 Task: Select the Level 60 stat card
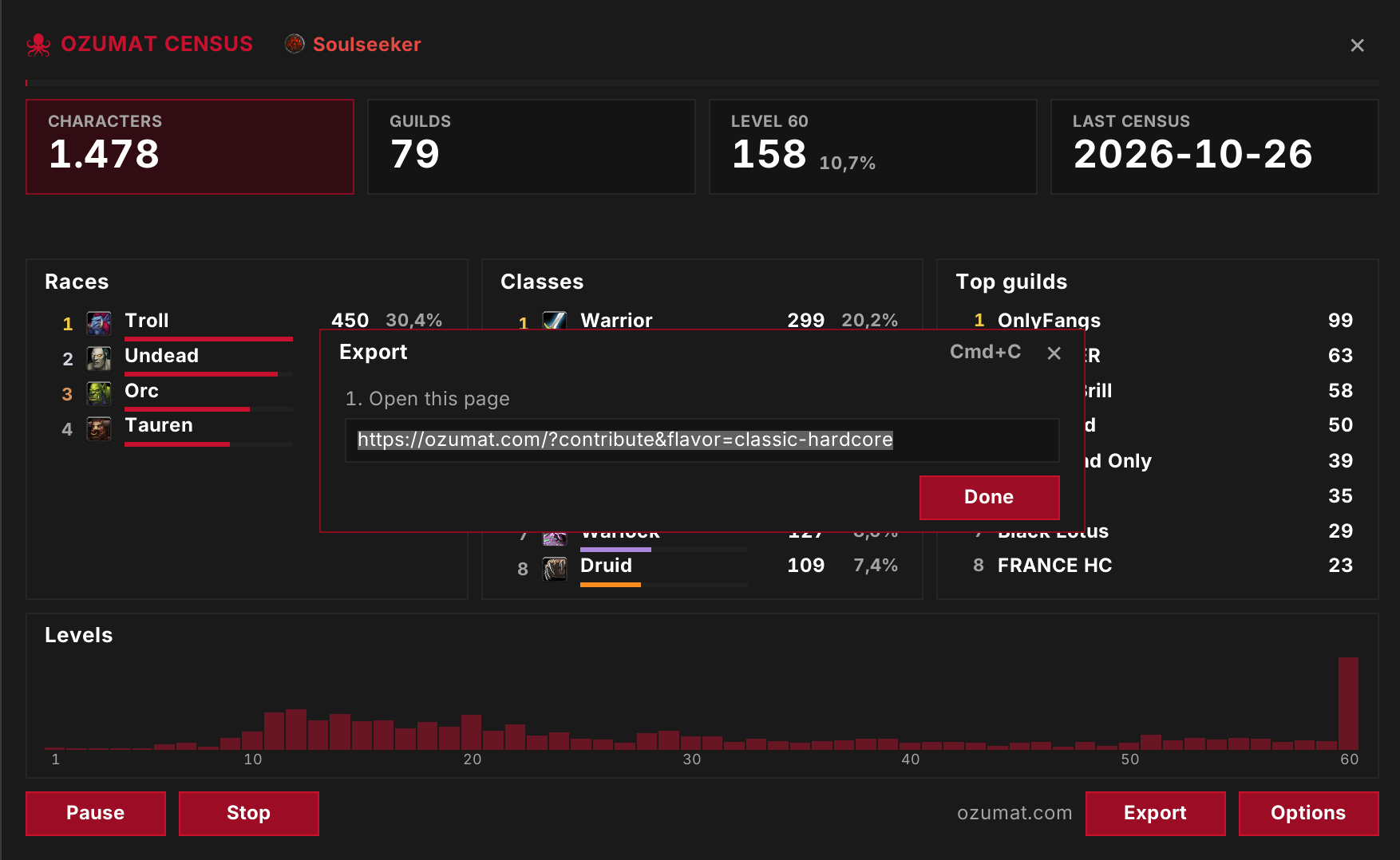pos(873,147)
